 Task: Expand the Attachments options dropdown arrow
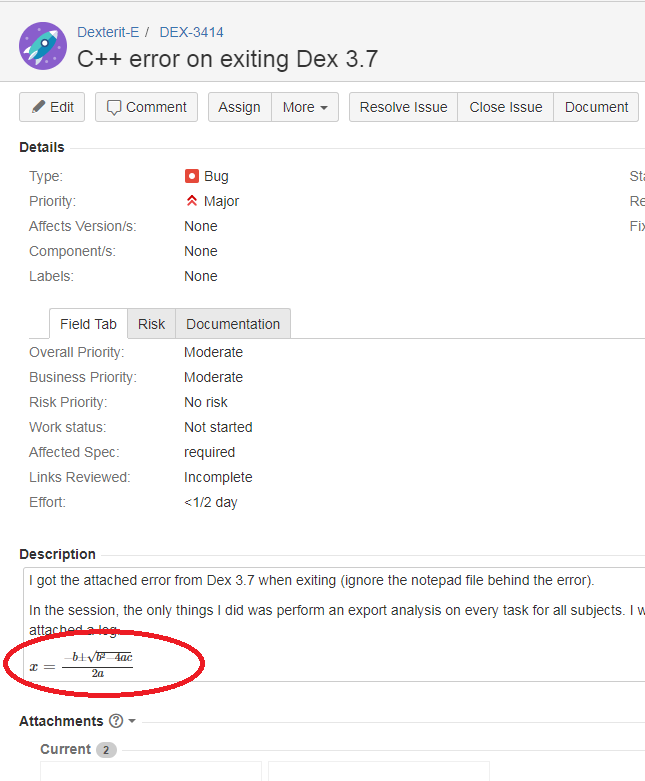[x=132, y=722]
